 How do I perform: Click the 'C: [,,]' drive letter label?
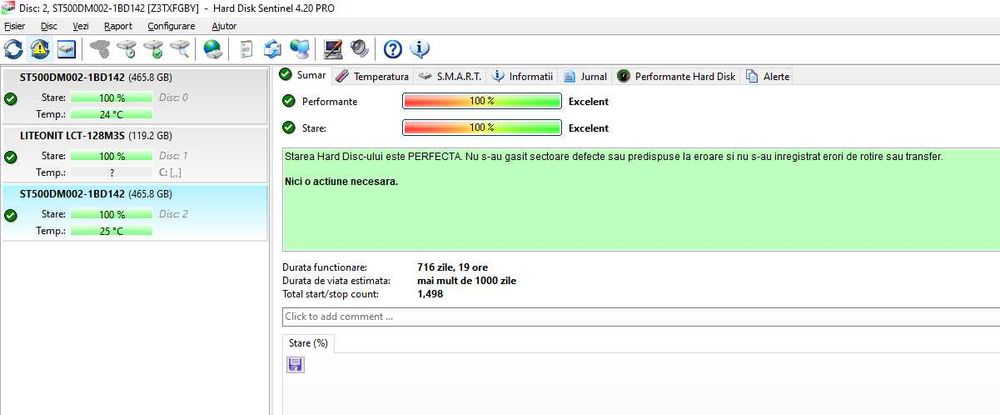(170, 172)
